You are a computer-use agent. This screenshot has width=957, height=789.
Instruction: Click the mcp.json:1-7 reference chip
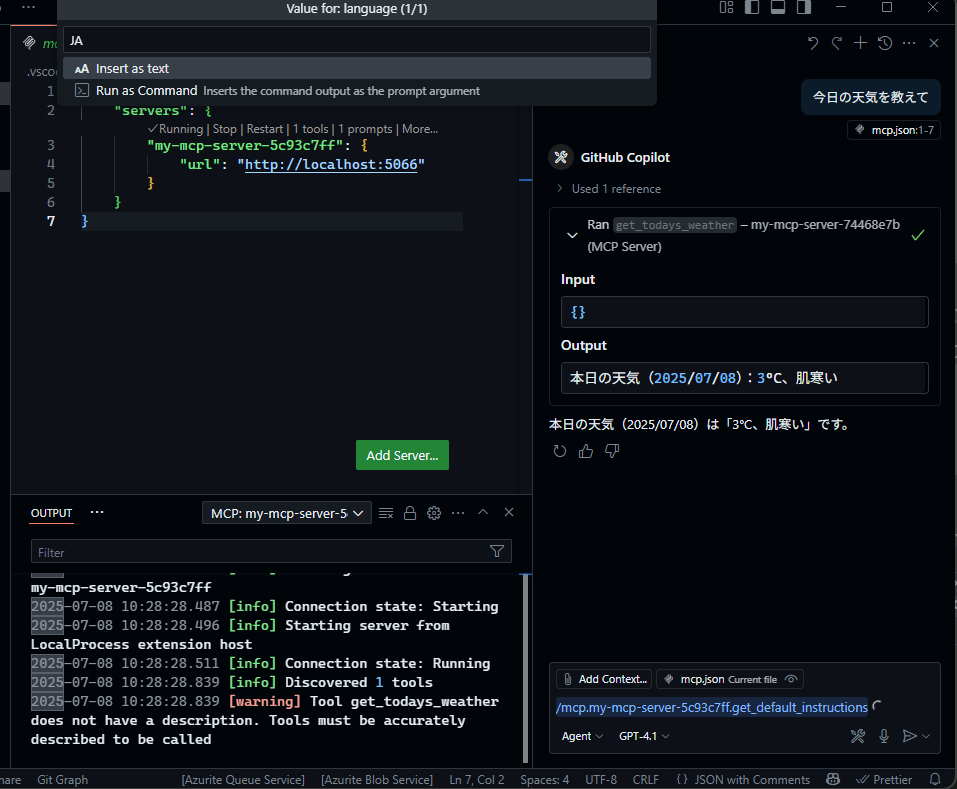[x=894, y=130]
